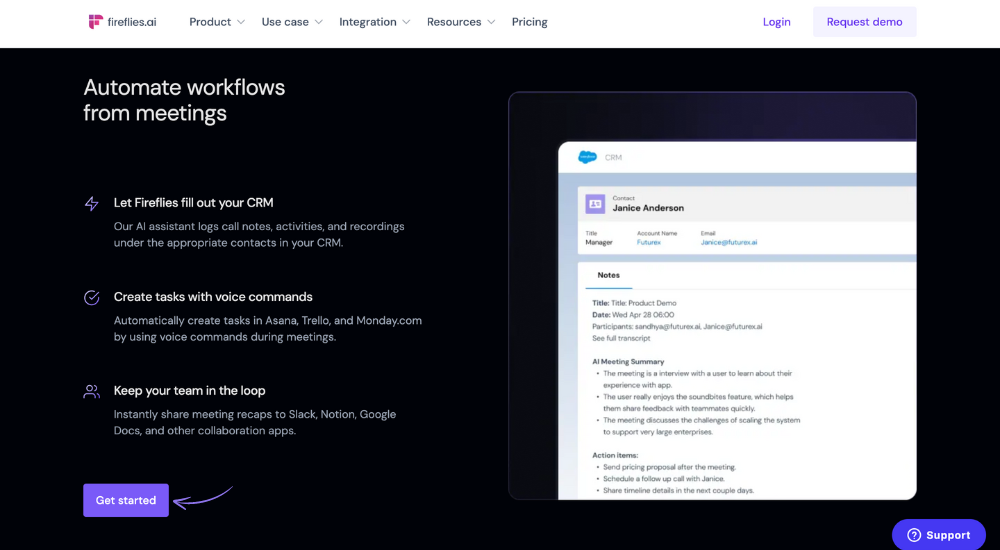Screen dimensions: 1000x550
Task: Click the question mark icon in Support
Action: 914,535
